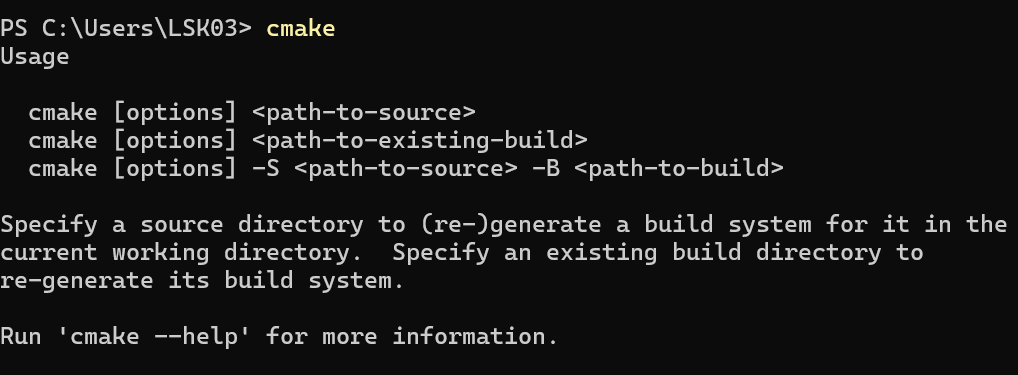Screen dimensions: 1018x375
Task: Click the '(re-)generate' word
Action: pos(511,225)
